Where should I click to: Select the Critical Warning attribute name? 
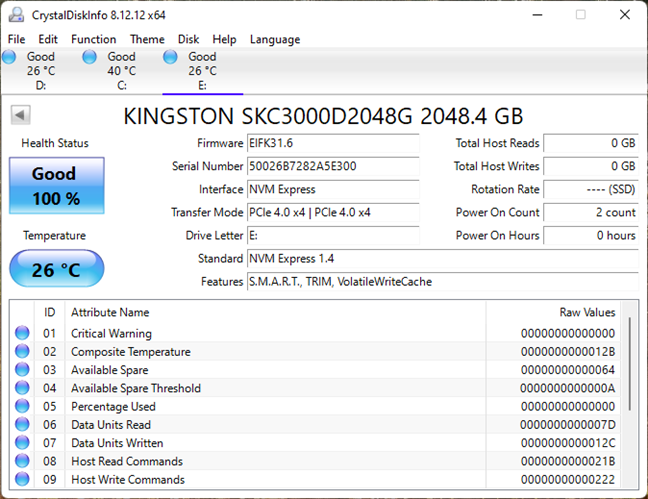click(x=112, y=333)
